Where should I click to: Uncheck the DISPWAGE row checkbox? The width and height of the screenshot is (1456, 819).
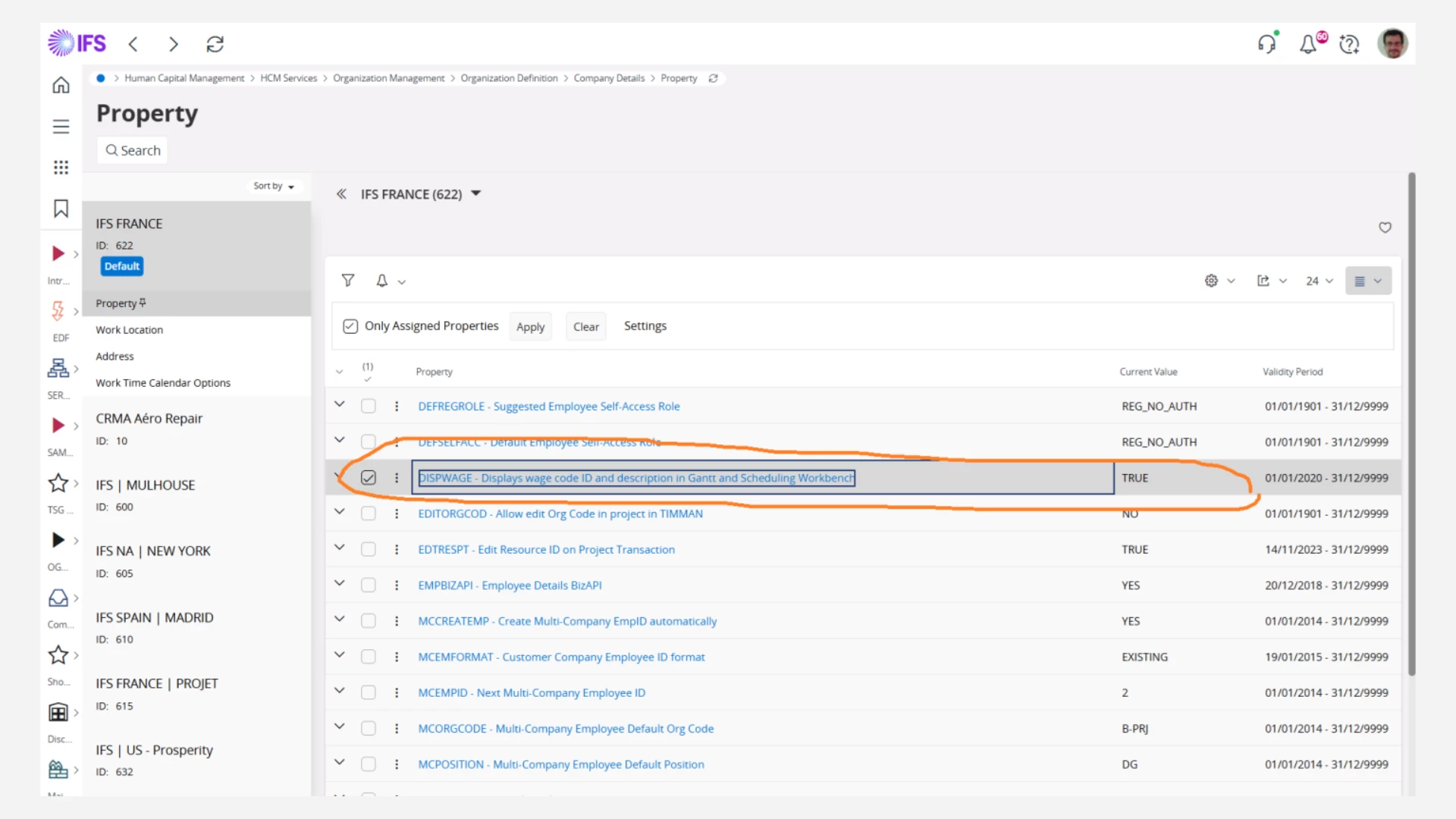[x=369, y=478]
